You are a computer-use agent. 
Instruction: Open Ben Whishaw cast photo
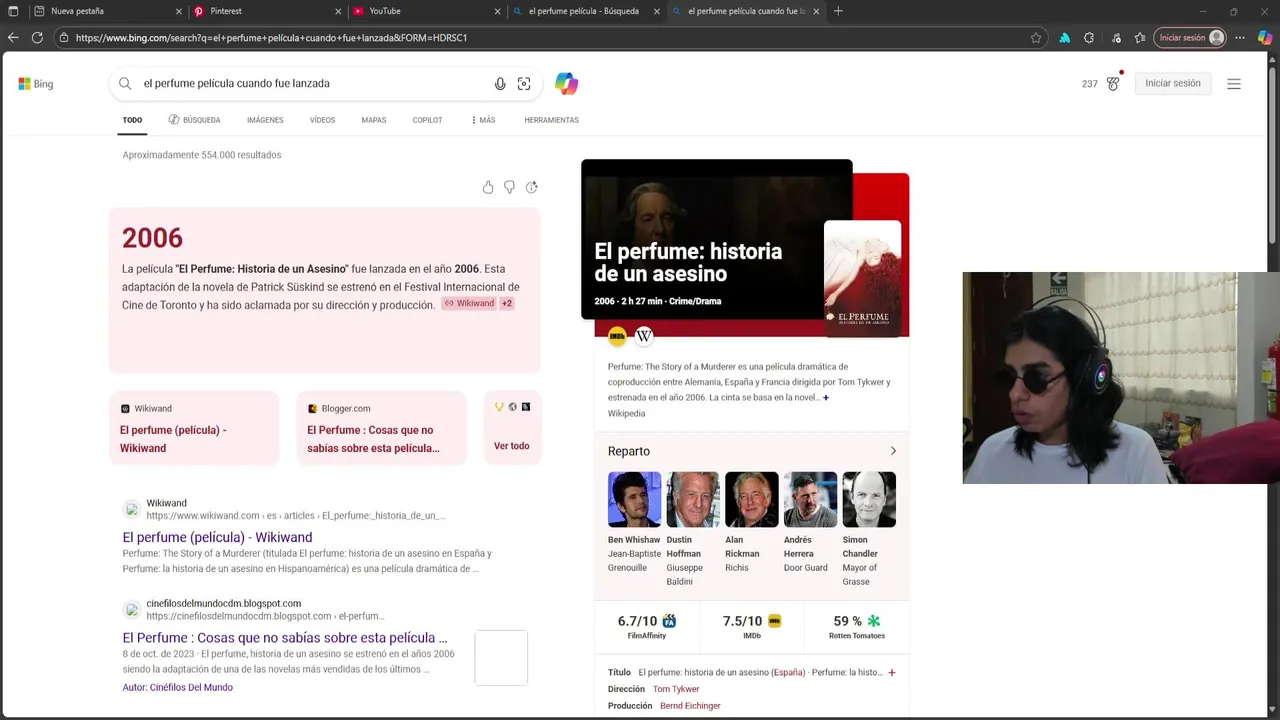tap(634, 499)
